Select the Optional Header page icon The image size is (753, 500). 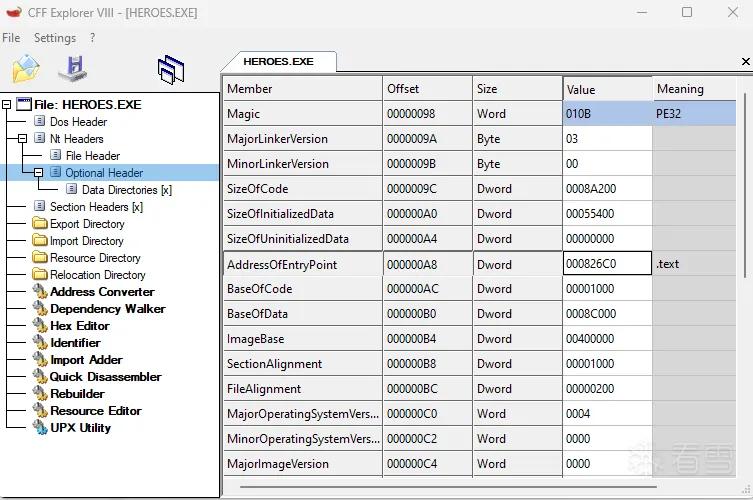pos(56,172)
